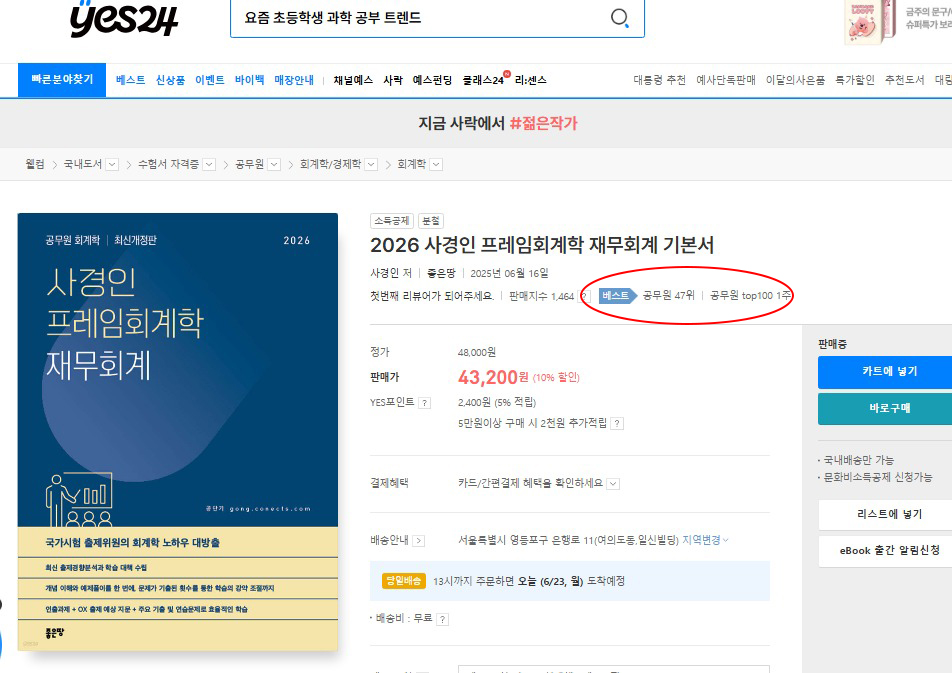Image resolution: width=952 pixels, height=673 pixels.
Task: Click the book title 2026 사경인 프레임회계학
Action: [x=542, y=245]
